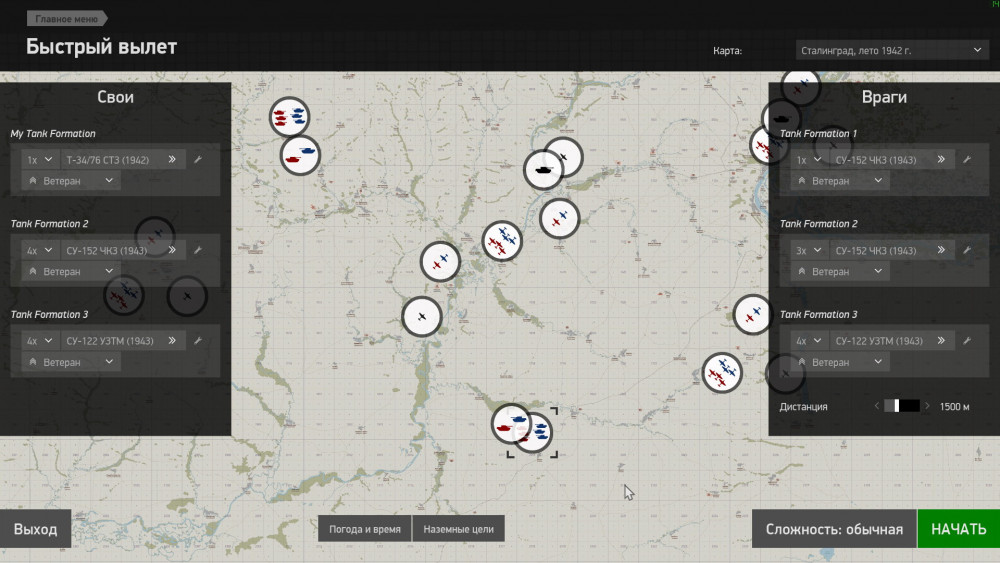Open the 4x count dropdown, Враги Tank Formation 3
Screen dimensions: 1000x563
point(809,340)
